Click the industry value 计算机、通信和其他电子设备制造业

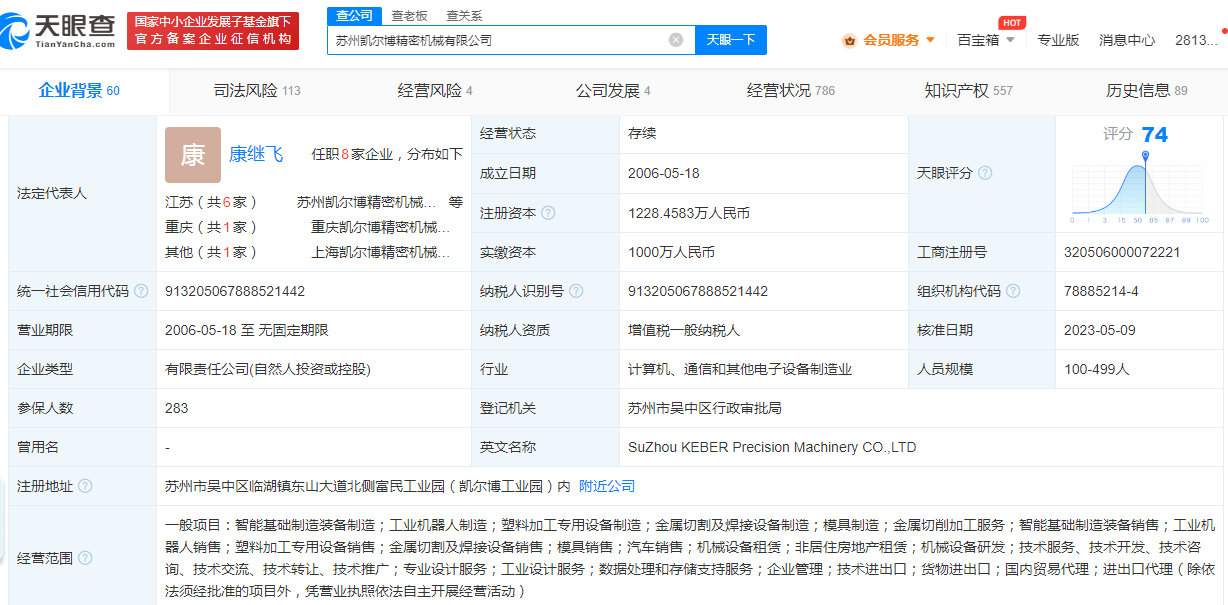click(x=740, y=369)
